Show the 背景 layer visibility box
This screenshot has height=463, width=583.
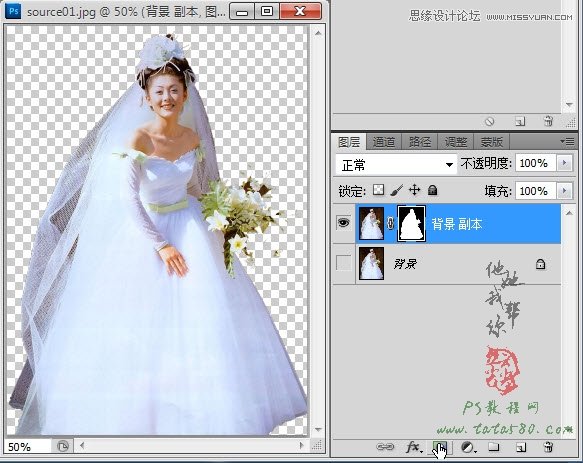point(343,263)
